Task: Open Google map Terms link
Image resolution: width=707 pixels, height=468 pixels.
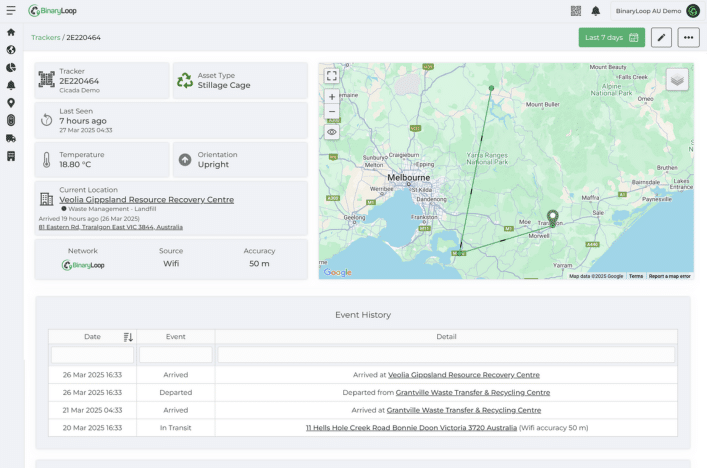Action: 636,276
